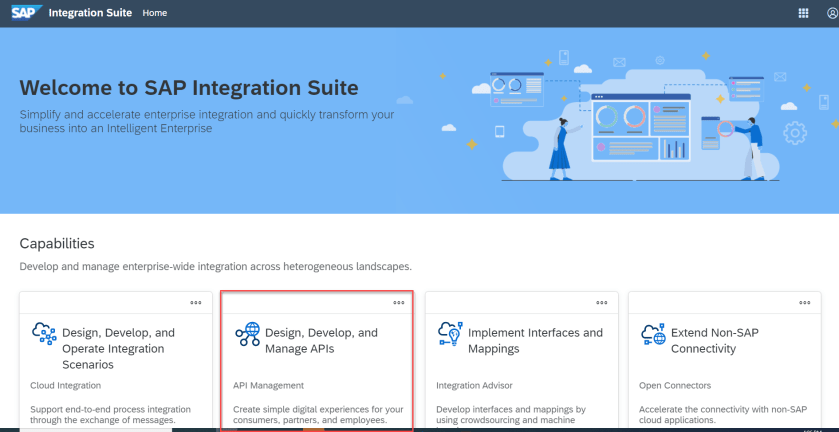
Task: Open the user profile avatar icon
Action: 833,13
